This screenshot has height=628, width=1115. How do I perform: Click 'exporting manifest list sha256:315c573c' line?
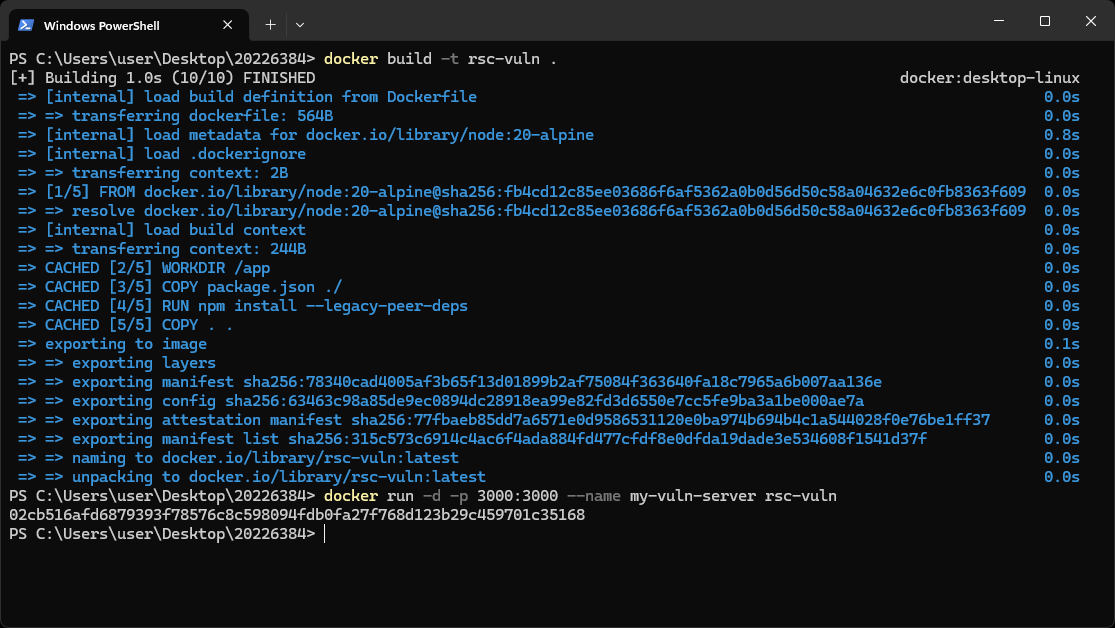pyautogui.click(x=473, y=439)
